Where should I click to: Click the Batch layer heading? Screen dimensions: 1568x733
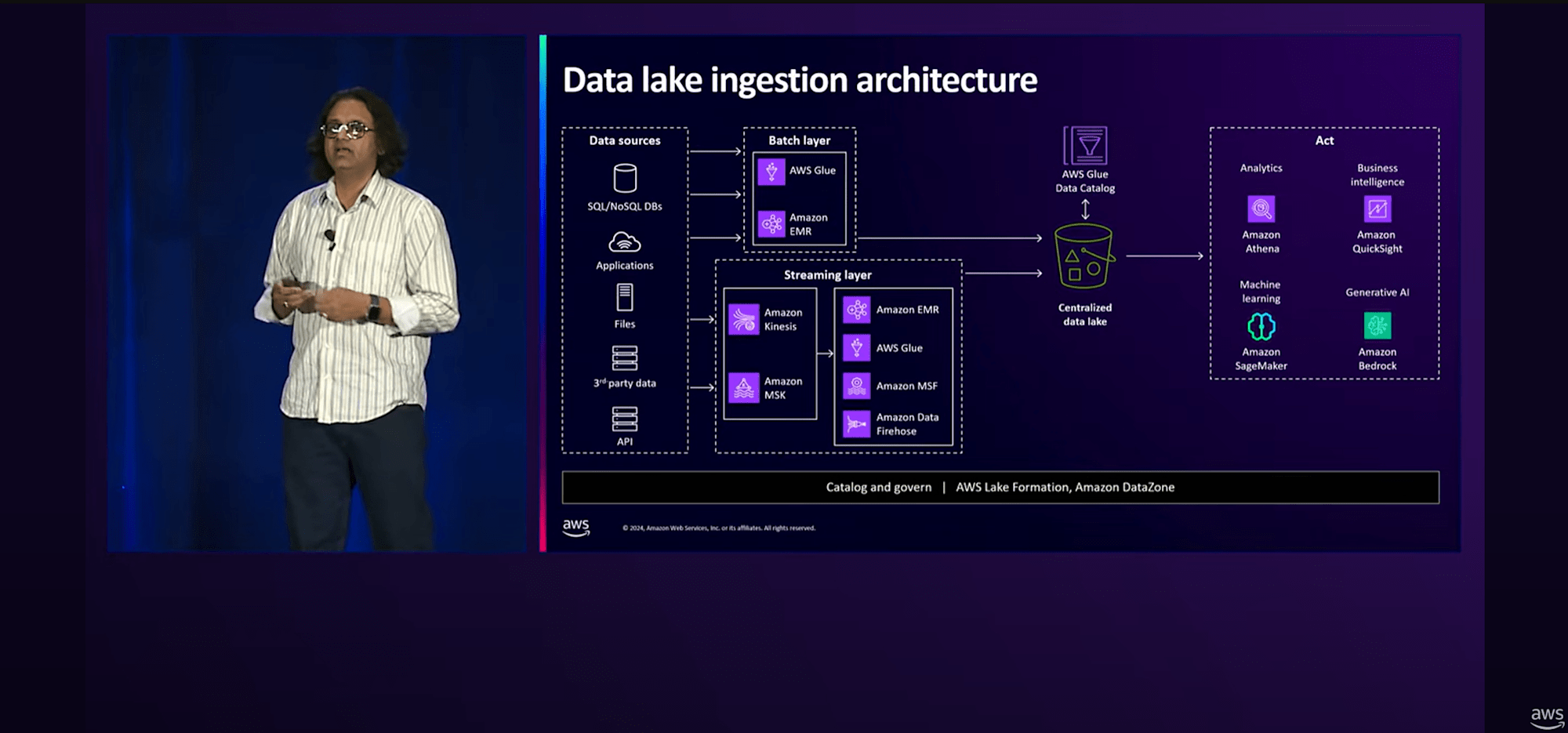[799, 140]
